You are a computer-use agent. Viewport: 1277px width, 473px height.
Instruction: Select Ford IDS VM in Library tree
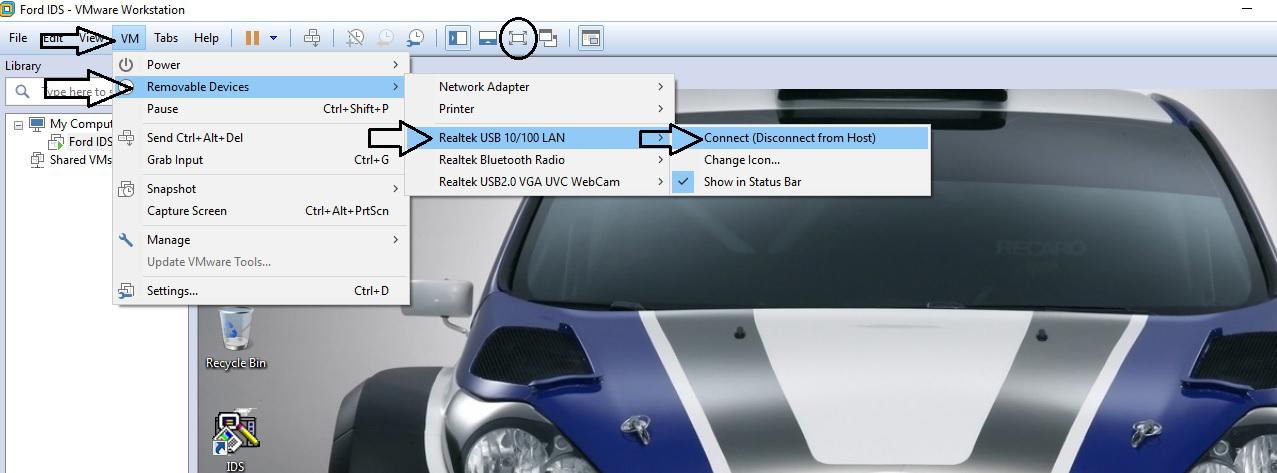coord(90,142)
